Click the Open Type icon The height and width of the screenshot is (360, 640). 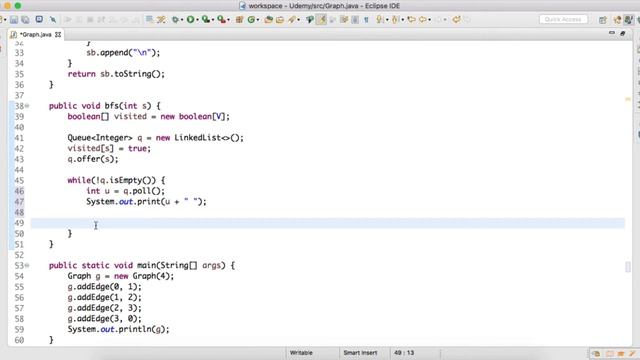269,20
